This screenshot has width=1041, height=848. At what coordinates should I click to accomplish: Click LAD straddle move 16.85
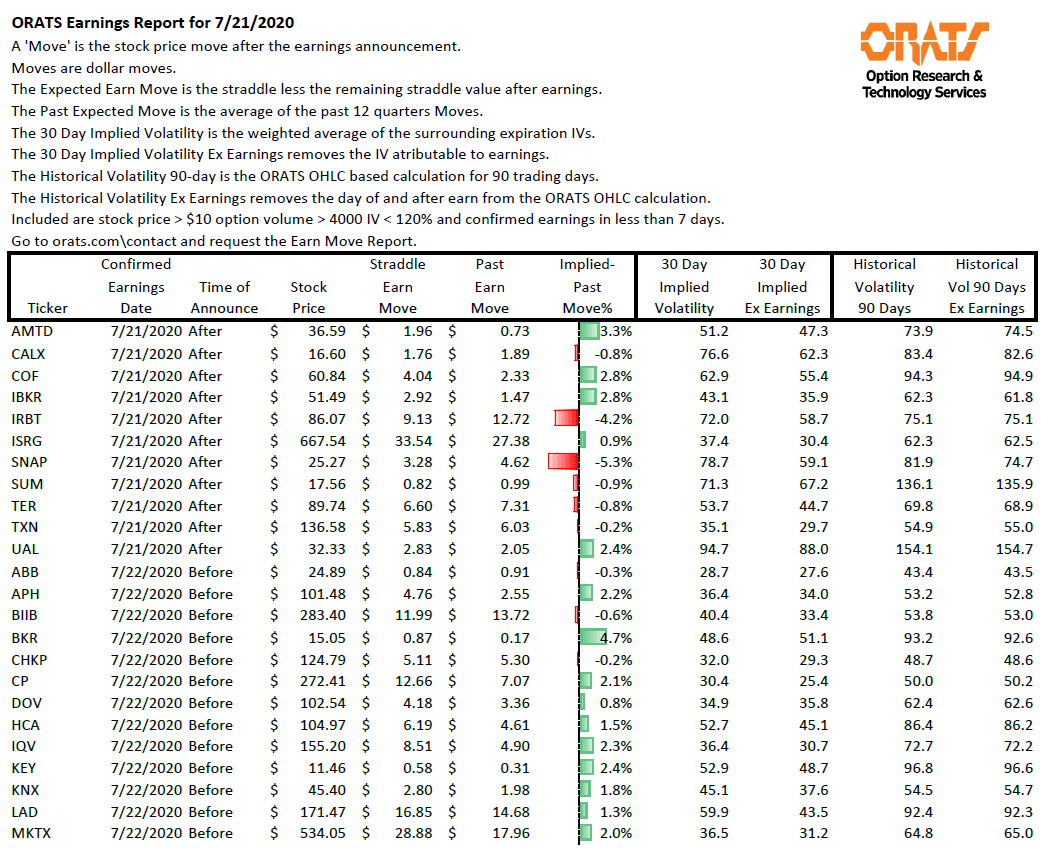(414, 812)
